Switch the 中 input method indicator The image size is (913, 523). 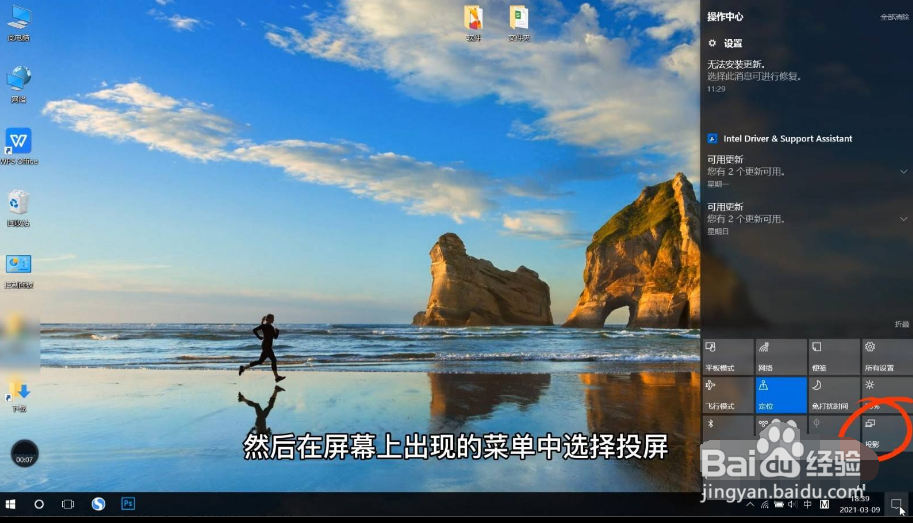coord(808,504)
